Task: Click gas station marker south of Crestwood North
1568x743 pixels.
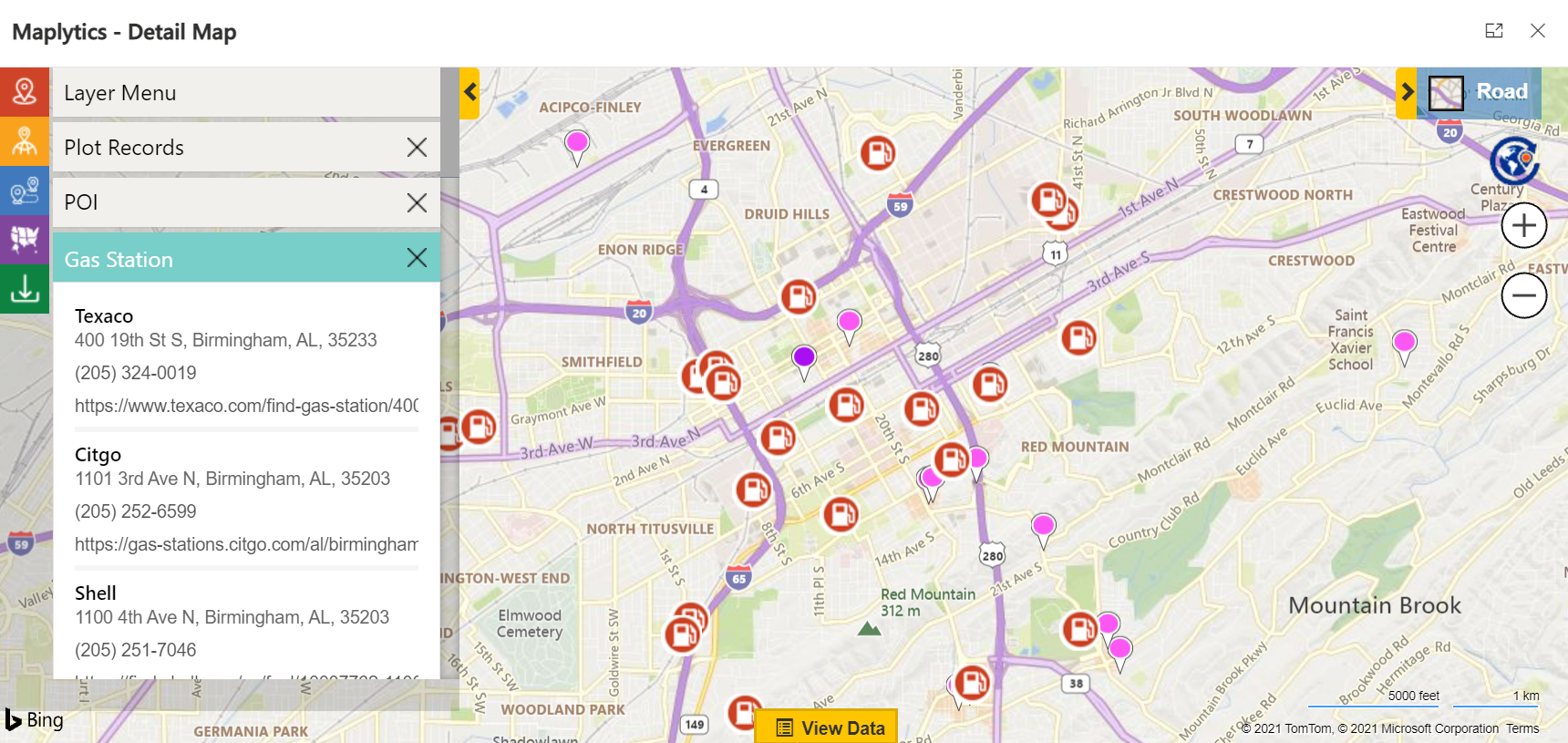Action: pyautogui.click(x=1078, y=338)
